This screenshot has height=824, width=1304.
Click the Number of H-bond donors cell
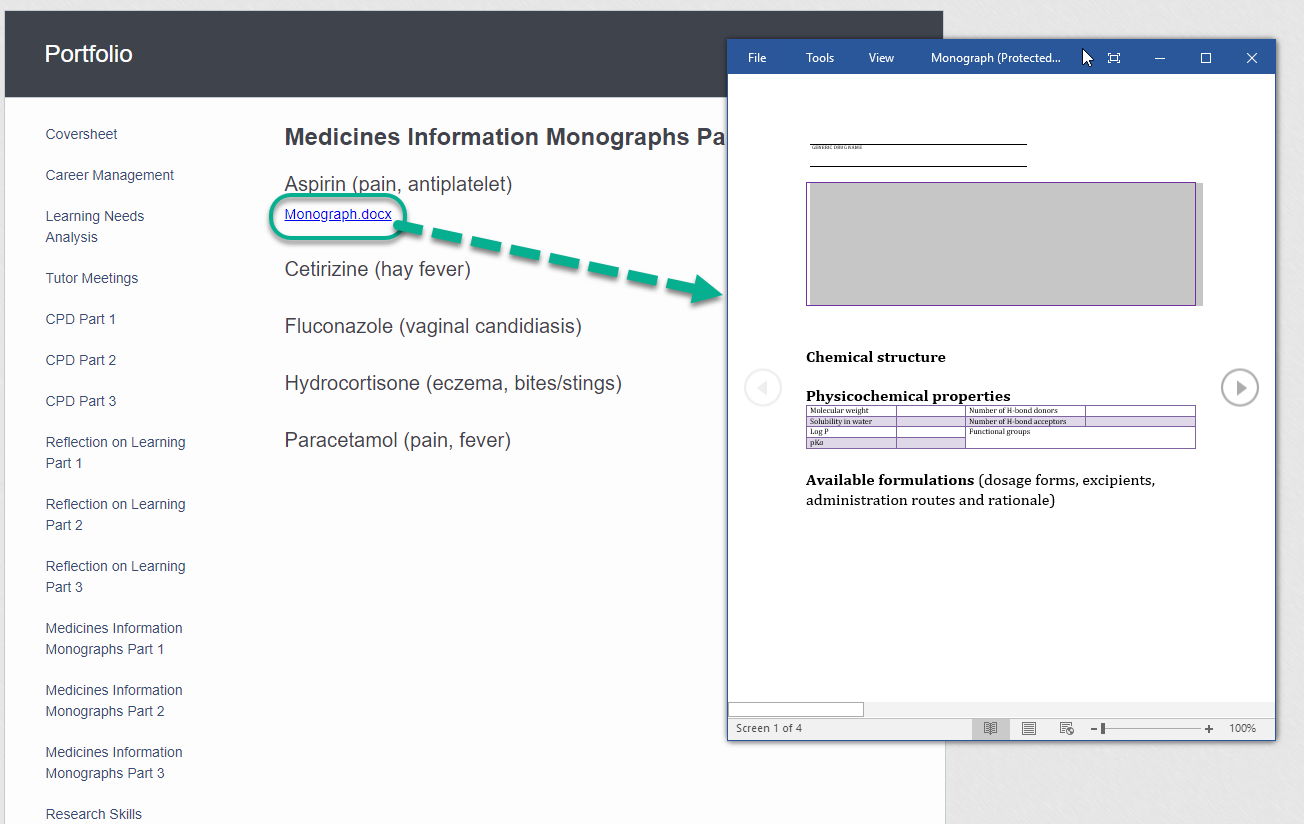point(1025,411)
